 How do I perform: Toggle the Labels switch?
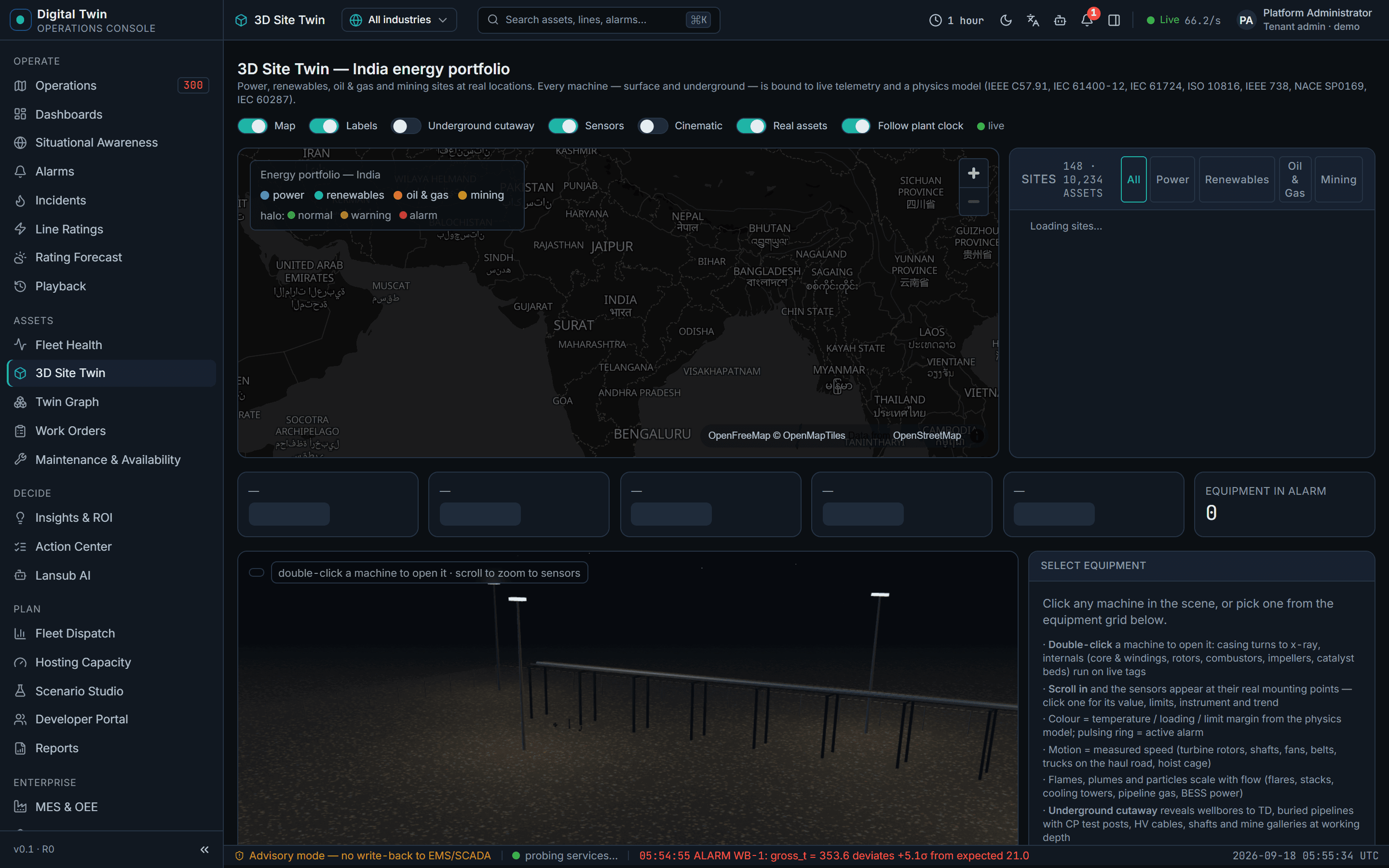pyautogui.click(x=324, y=126)
